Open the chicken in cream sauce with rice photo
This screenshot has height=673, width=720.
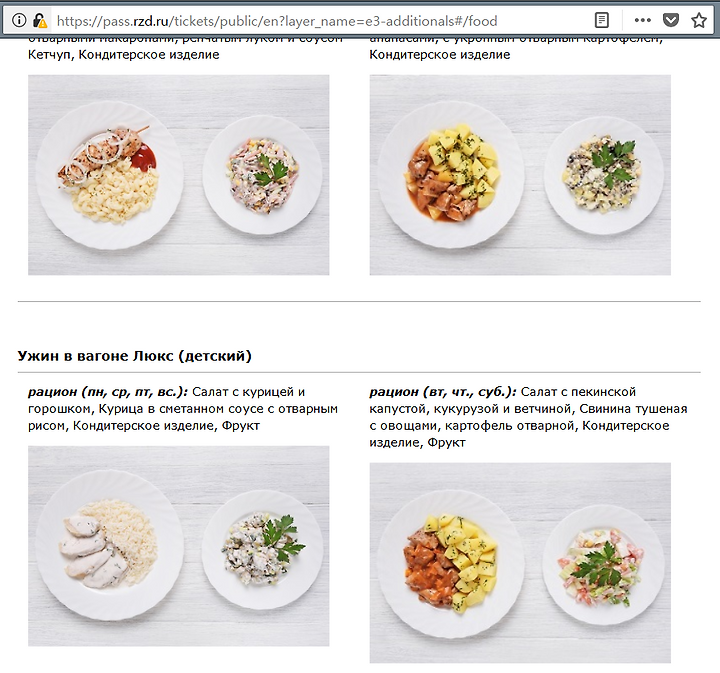179,546
